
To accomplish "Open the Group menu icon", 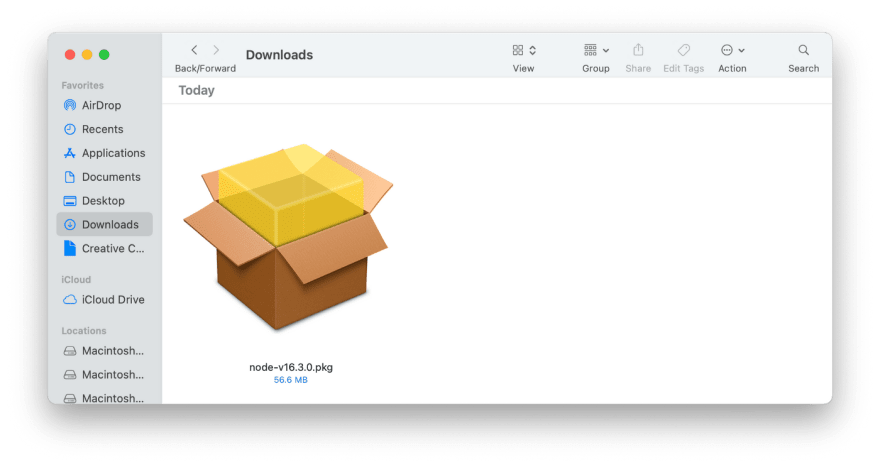I will coord(590,50).
